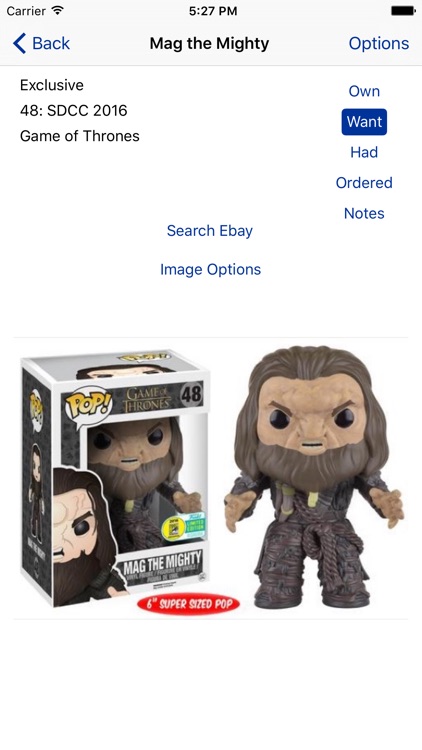This screenshot has width=422, height=750.
Task: Toggle the Own status
Action: [364, 91]
